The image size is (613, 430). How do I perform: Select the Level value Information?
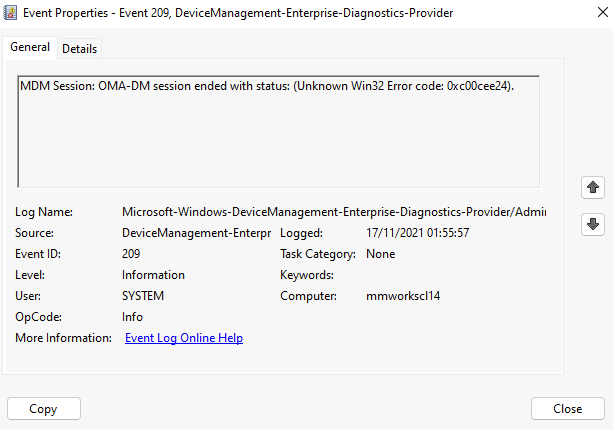click(x=153, y=275)
